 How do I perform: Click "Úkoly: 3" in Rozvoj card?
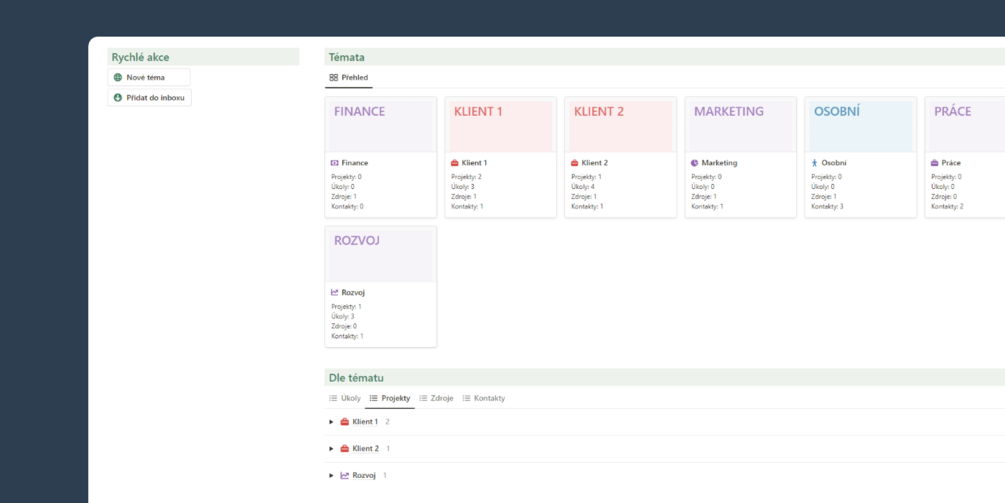[x=343, y=316]
